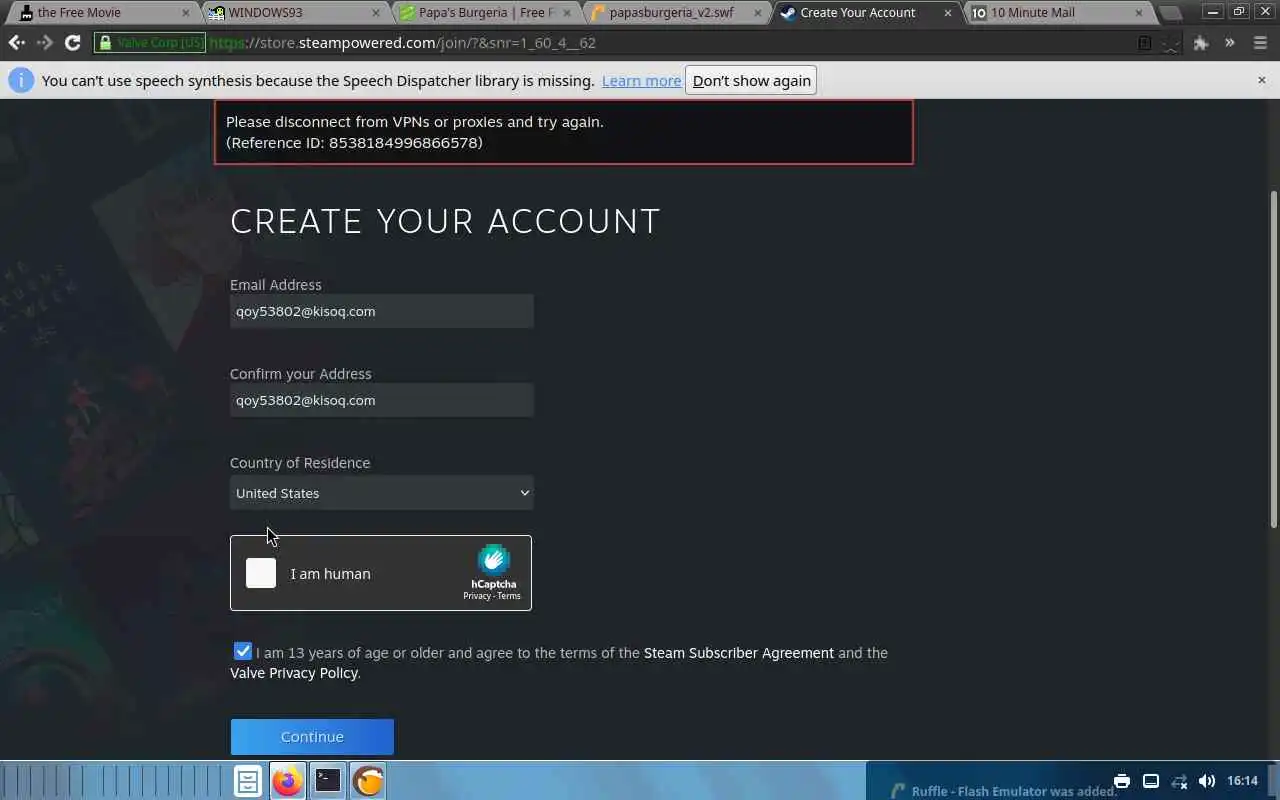Click the clipboard-like icon in the address bar
The height and width of the screenshot is (800, 1280).
pos(1145,43)
